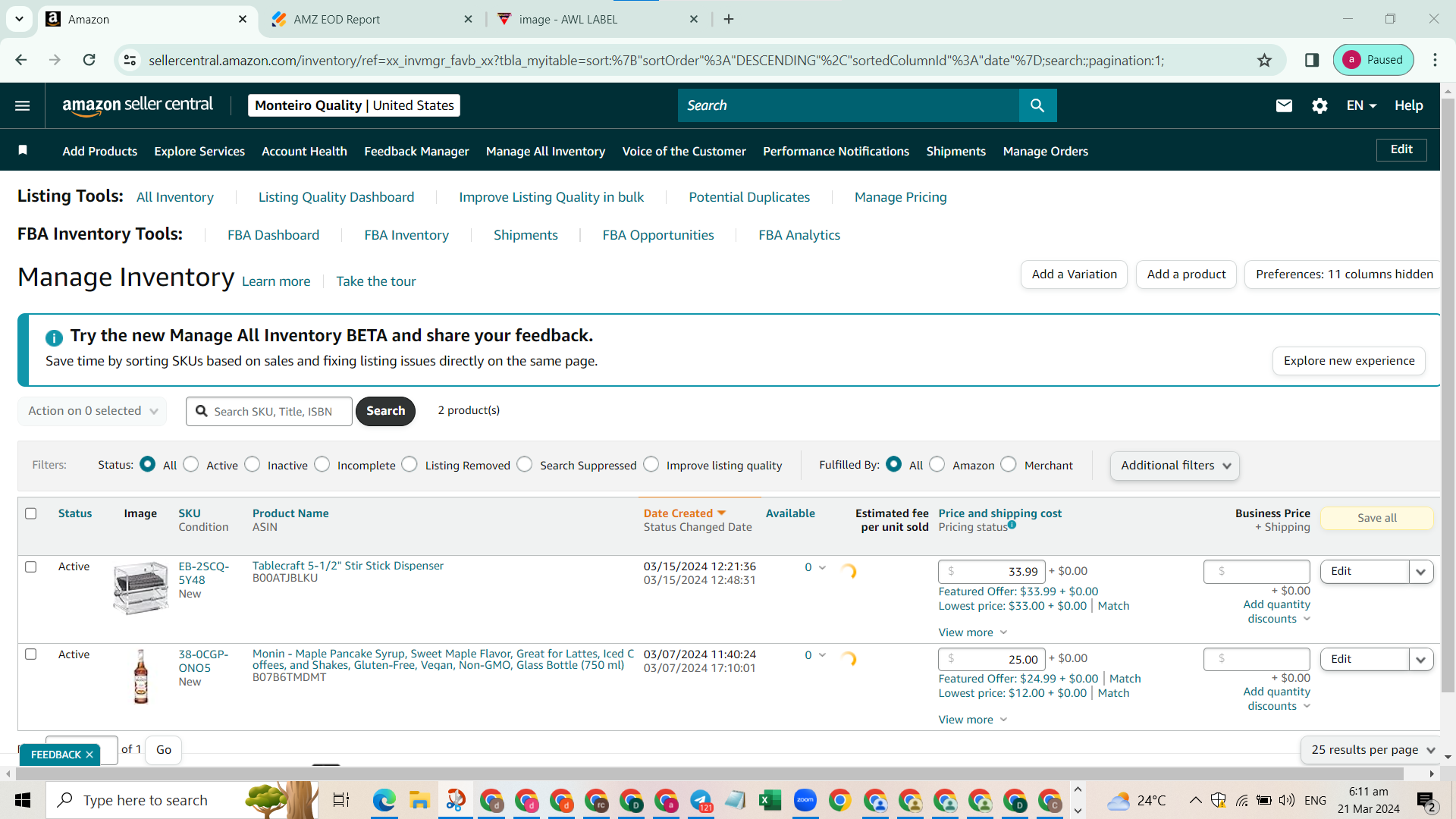Expand Tablecraft available quantity chevron
The width and height of the screenshot is (1456, 819).
[x=822, y=567]
